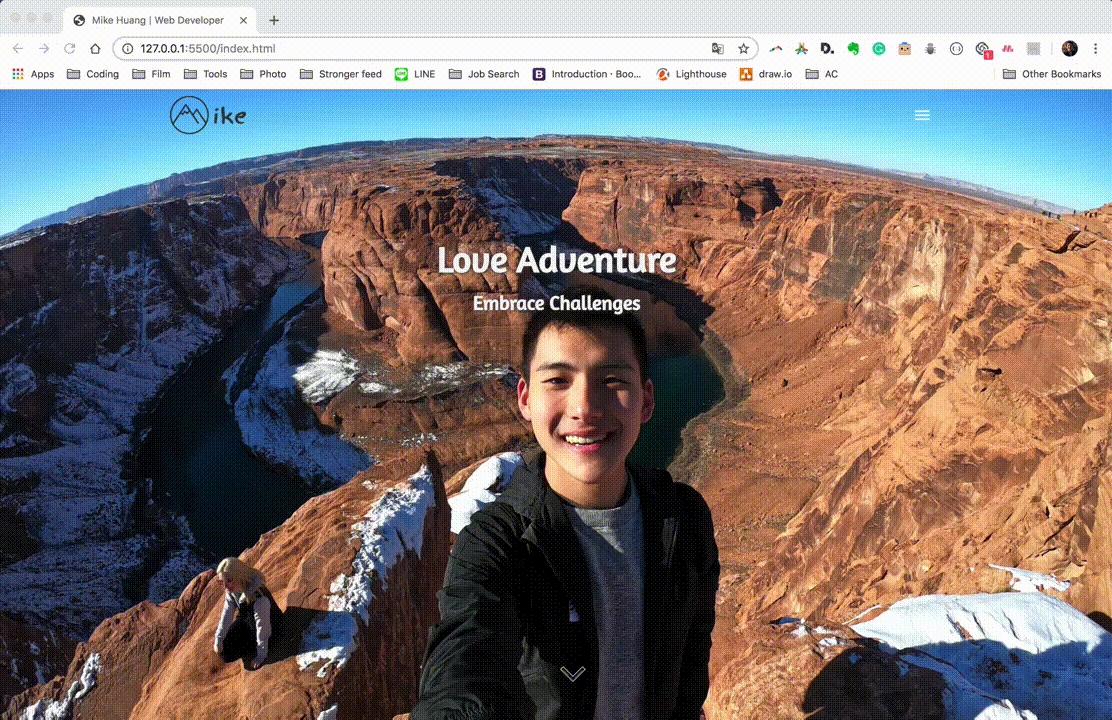Open the first rainbow-arc extension icon

click(776, 48)
